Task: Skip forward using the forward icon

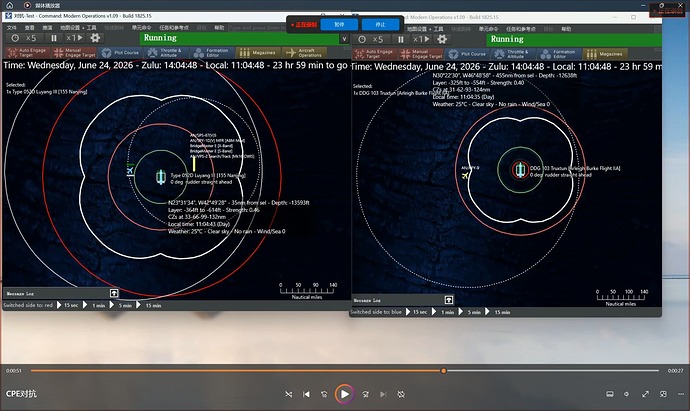Action: (x=365, y=394)
